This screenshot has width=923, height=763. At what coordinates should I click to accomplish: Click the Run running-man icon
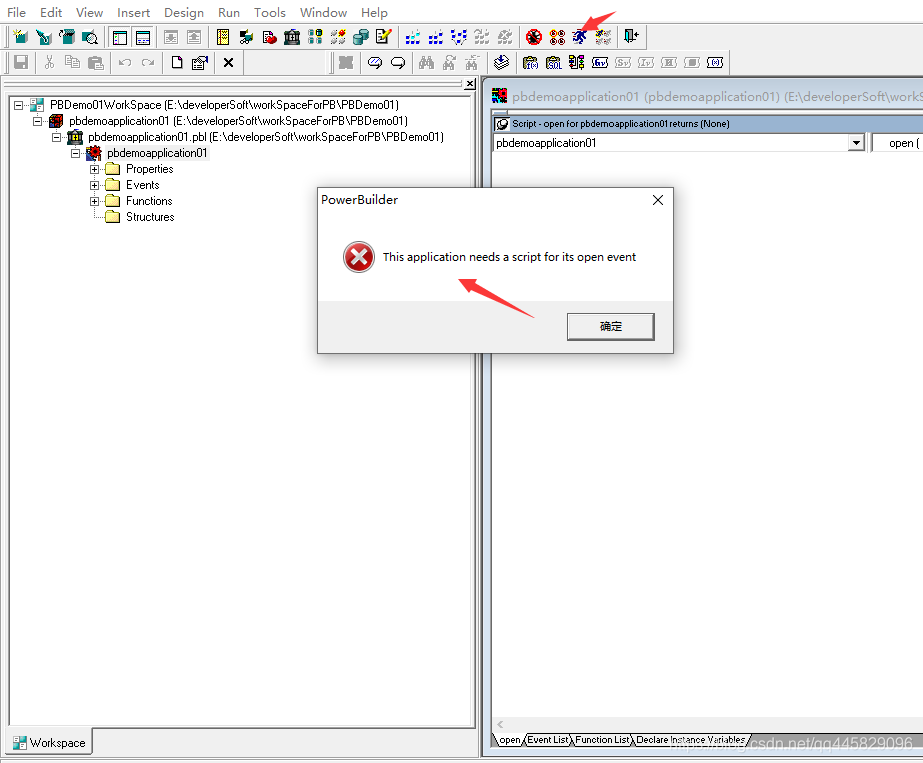pos(580,37)
